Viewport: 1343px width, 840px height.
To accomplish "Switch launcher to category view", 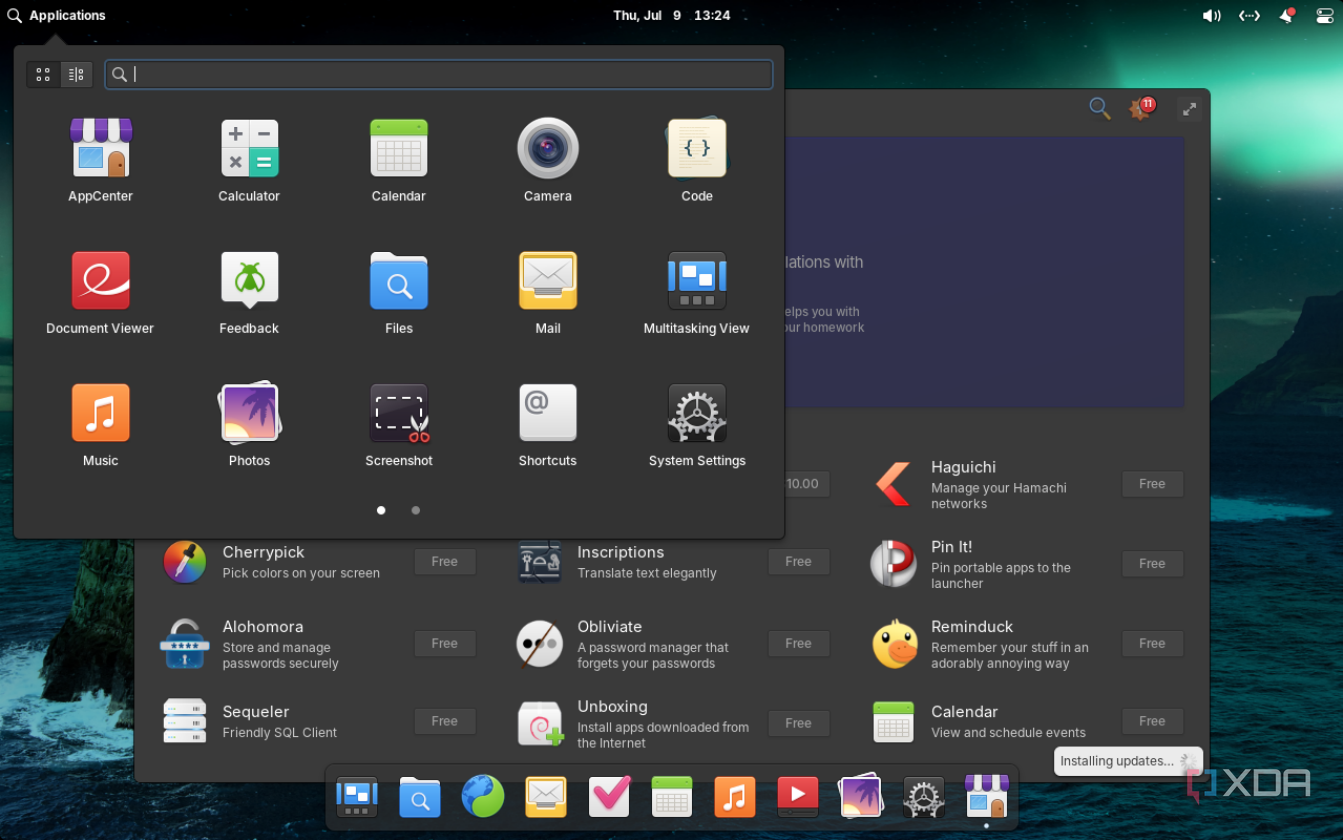I will click(x=76, y=74).
